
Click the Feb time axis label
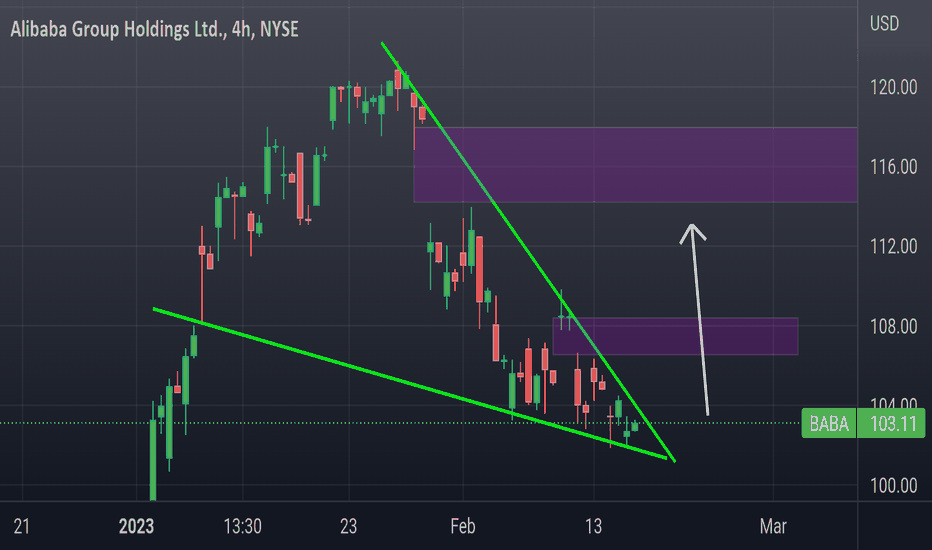click(x=463, y=526)
